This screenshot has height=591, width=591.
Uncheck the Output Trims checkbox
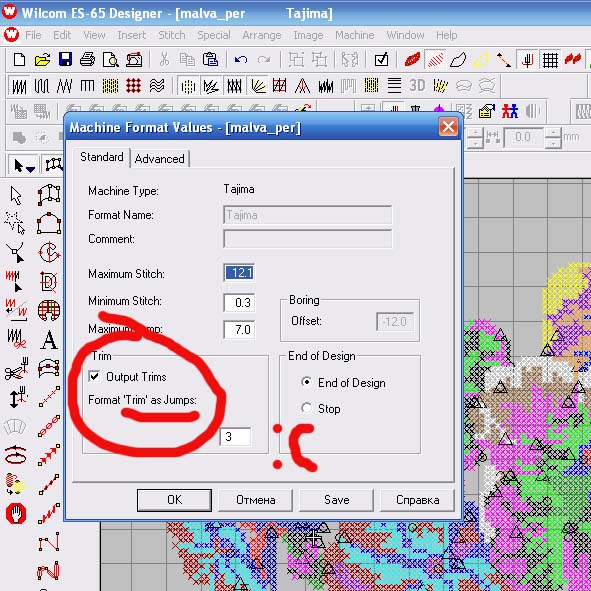coord(94,376)
